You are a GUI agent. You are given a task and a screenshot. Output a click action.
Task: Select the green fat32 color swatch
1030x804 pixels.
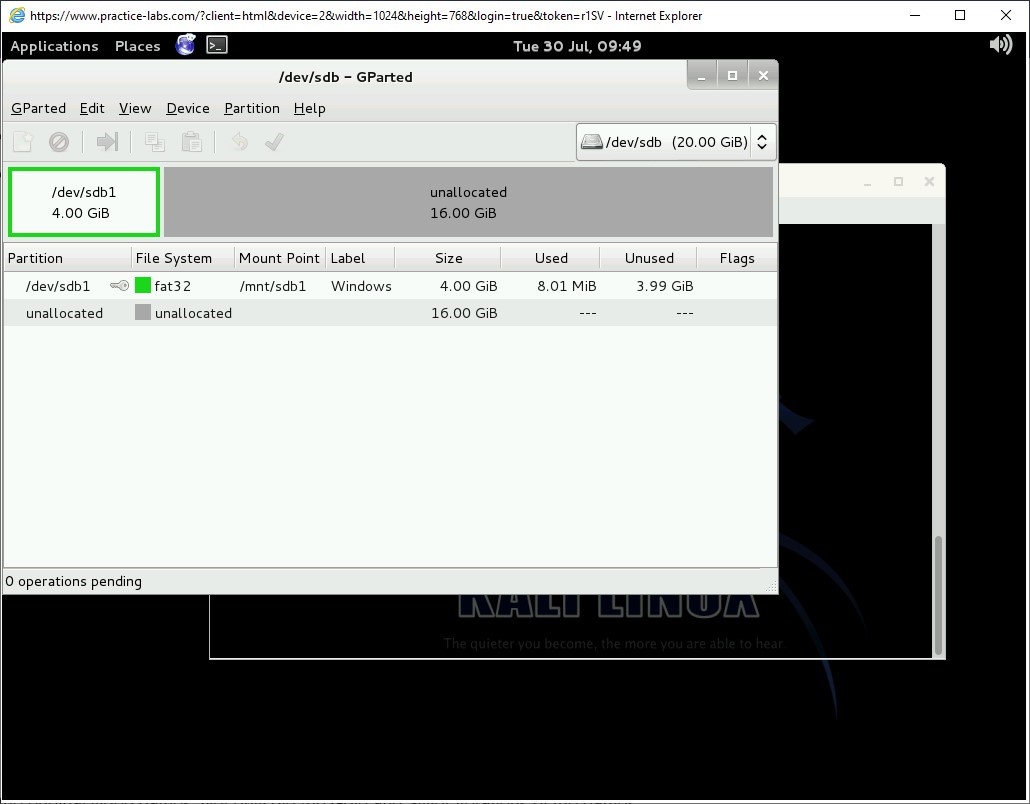click(x=143, y=286)
